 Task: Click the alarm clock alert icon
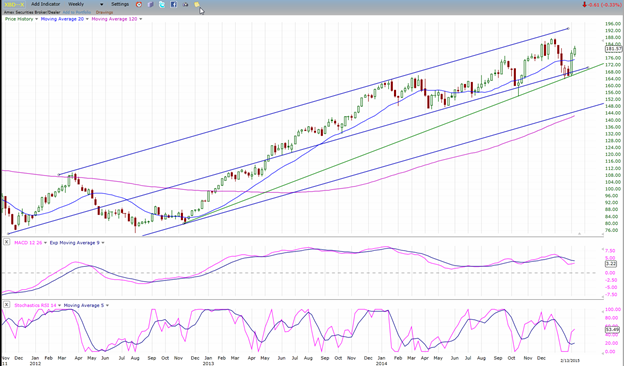point(138,4)
